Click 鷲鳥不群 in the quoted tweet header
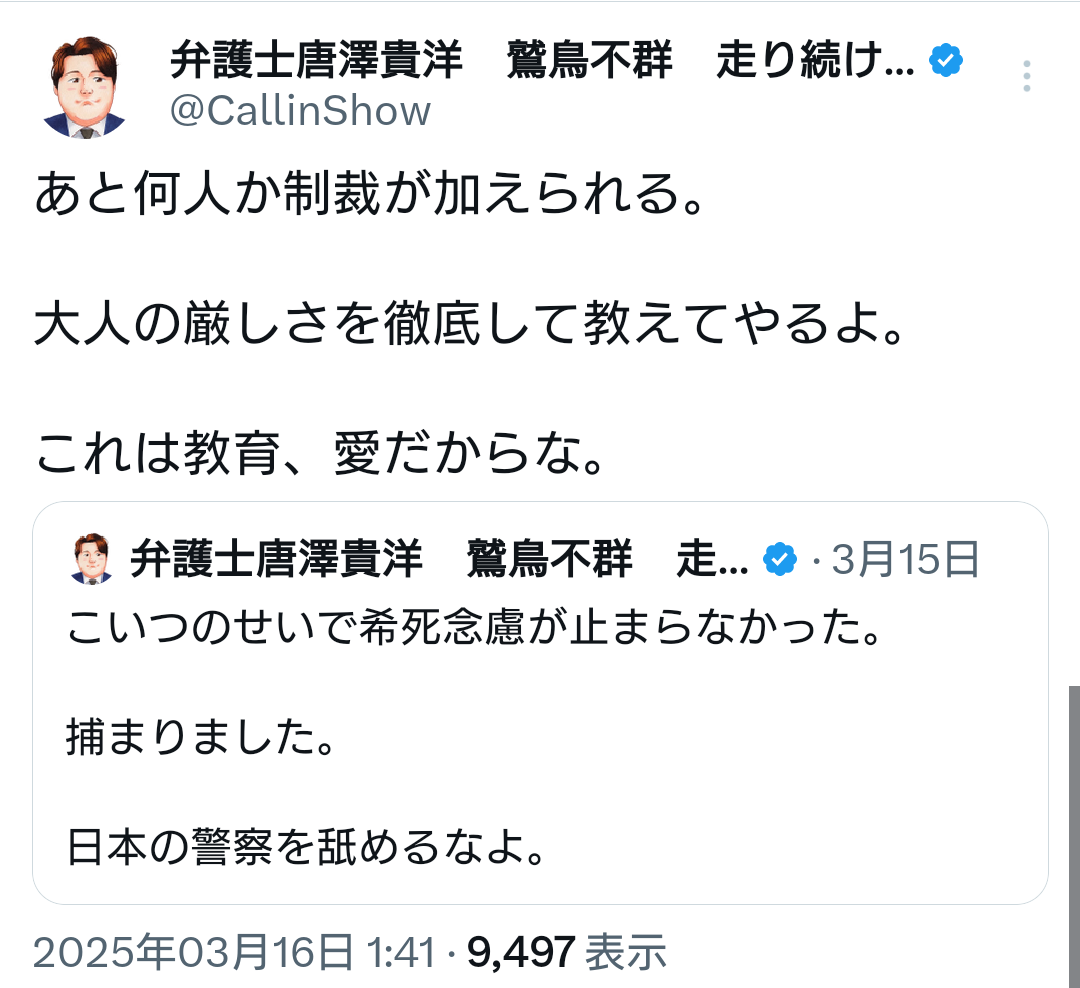This screenshot has width=1080, height=988. (x=550, y=560)
